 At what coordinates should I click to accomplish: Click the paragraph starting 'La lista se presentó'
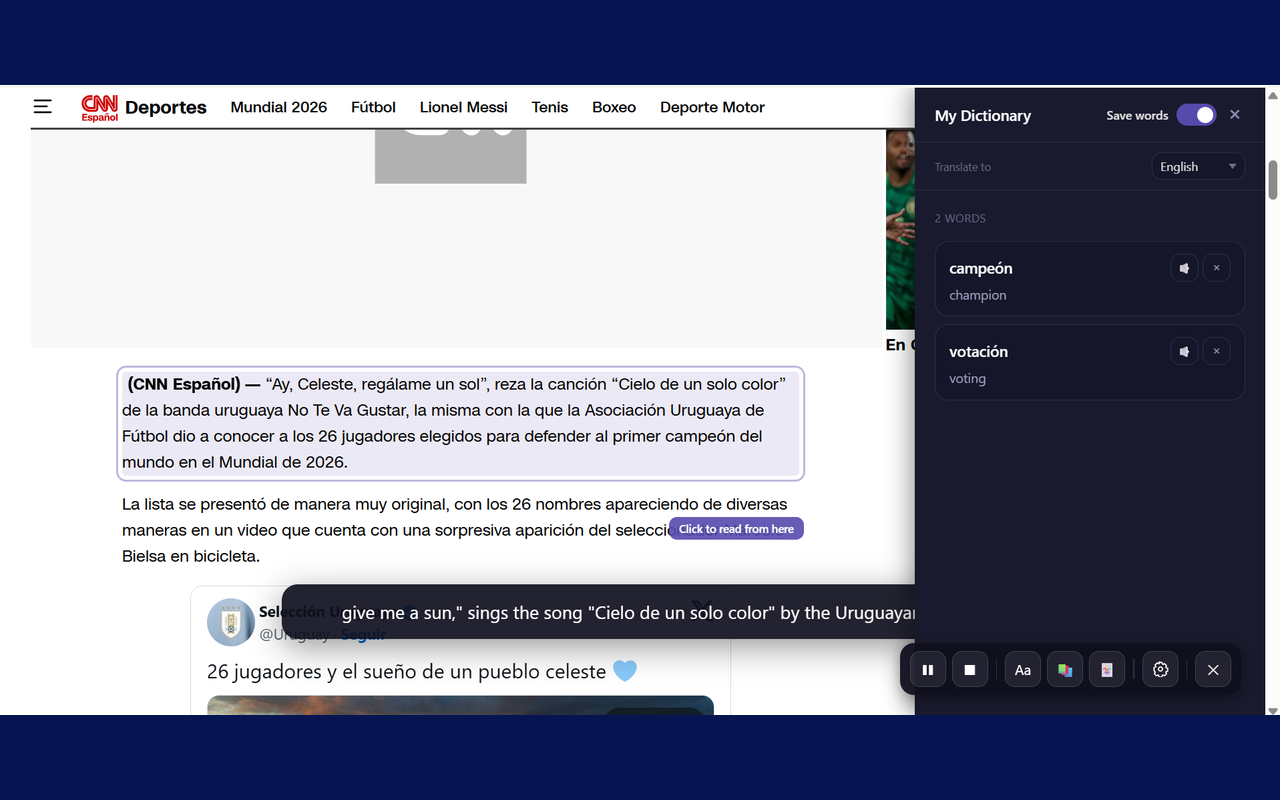[x=455, y=530]
